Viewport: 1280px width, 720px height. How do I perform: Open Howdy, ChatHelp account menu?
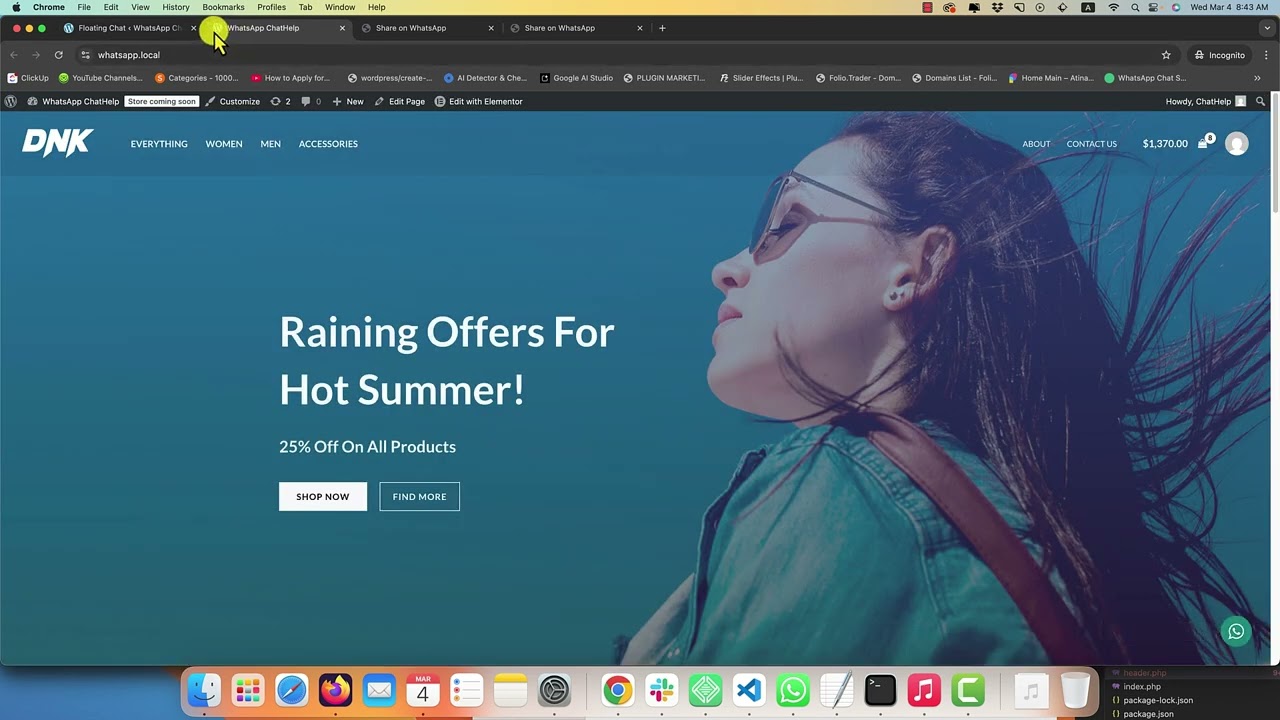click(1205, 101)
